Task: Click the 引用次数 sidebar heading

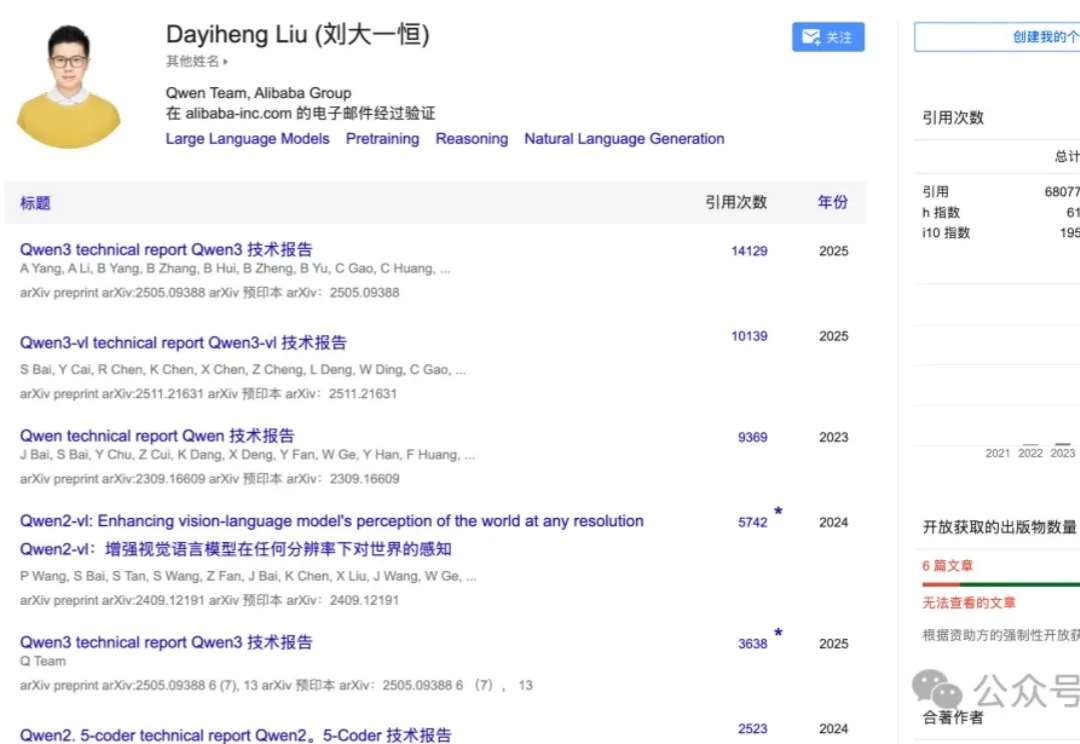Action: tap(953, 118)
